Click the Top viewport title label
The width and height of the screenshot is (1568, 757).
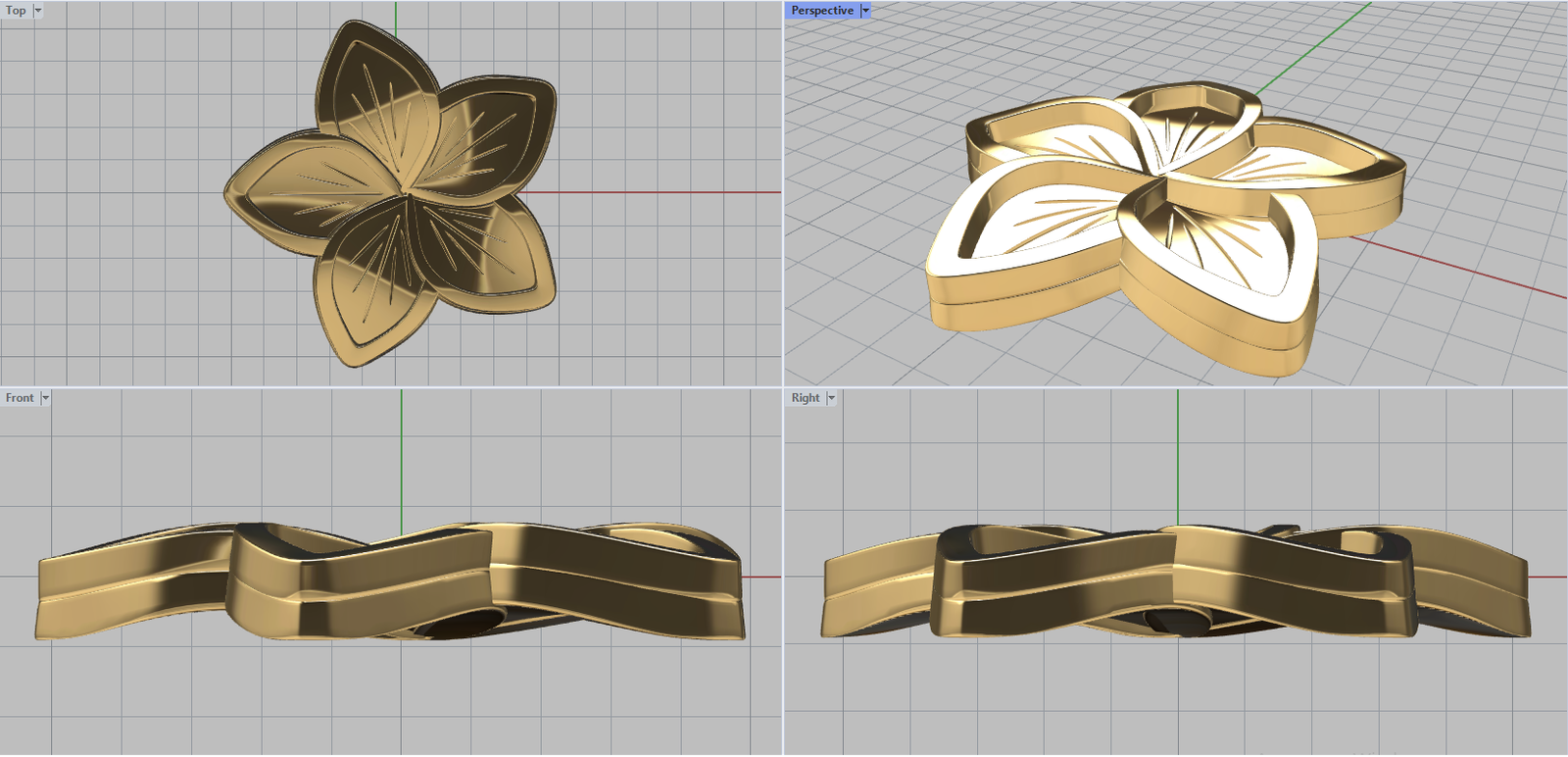(x=16, y=11)
